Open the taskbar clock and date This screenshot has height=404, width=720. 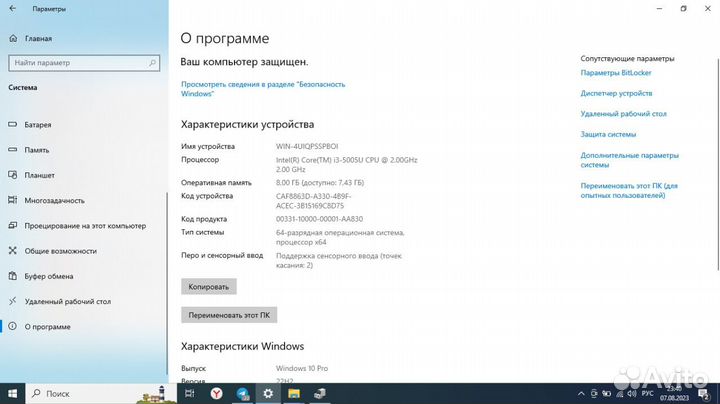[674, 393]
